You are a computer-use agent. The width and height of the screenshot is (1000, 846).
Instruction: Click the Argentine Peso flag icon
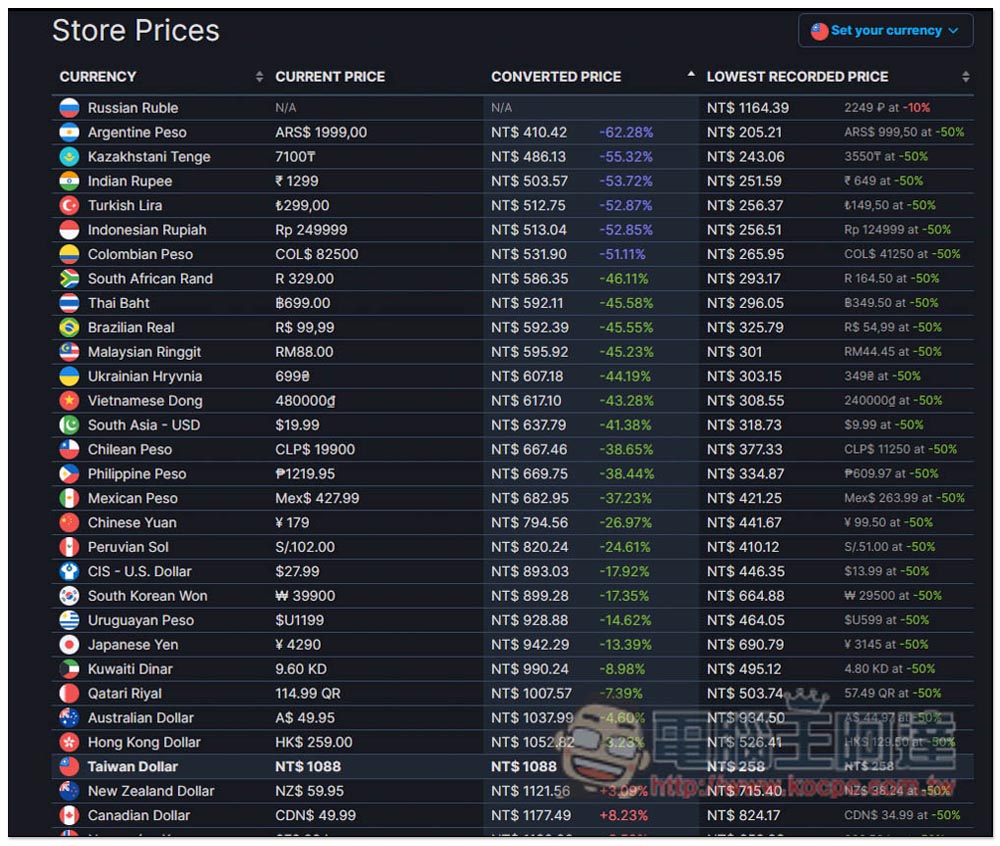(x=69, y=132)
